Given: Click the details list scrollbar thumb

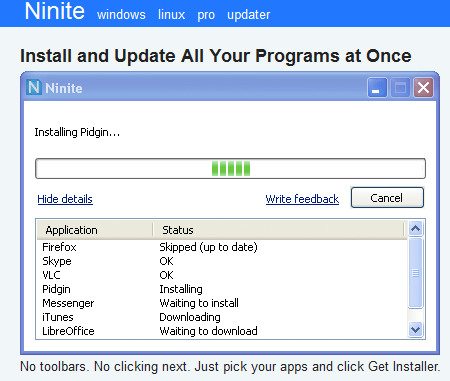Looking at the screenshot, I should [x=415, y=273].
